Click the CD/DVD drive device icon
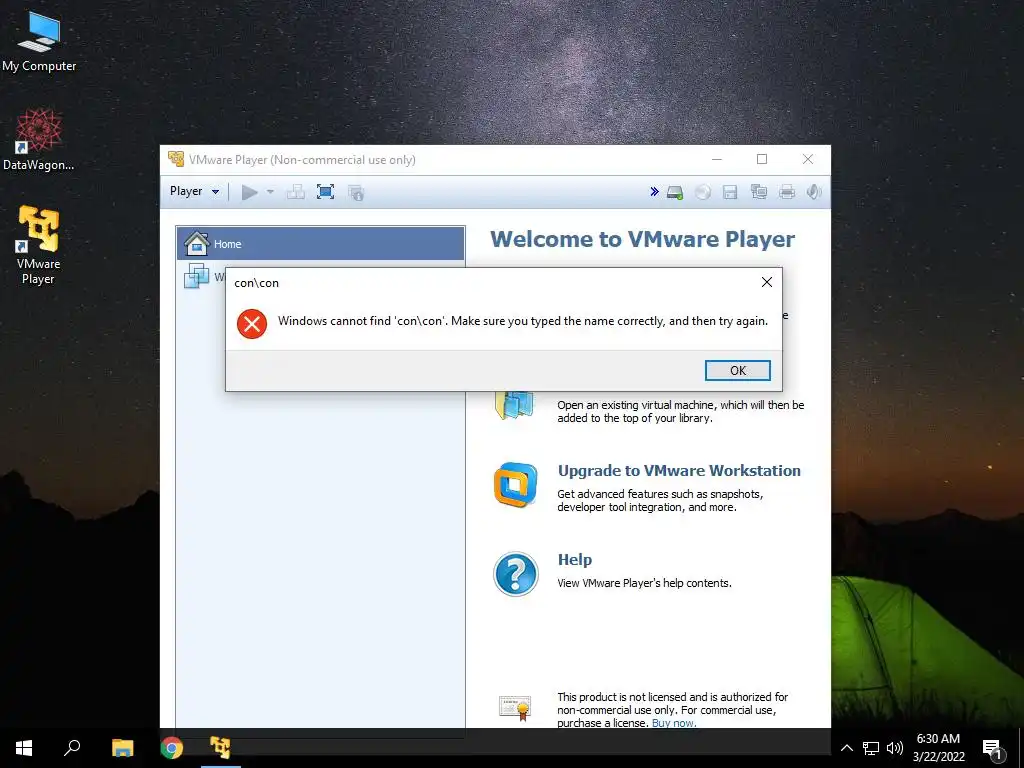This screenshot has width=1024, height=768. coord(703,192)
